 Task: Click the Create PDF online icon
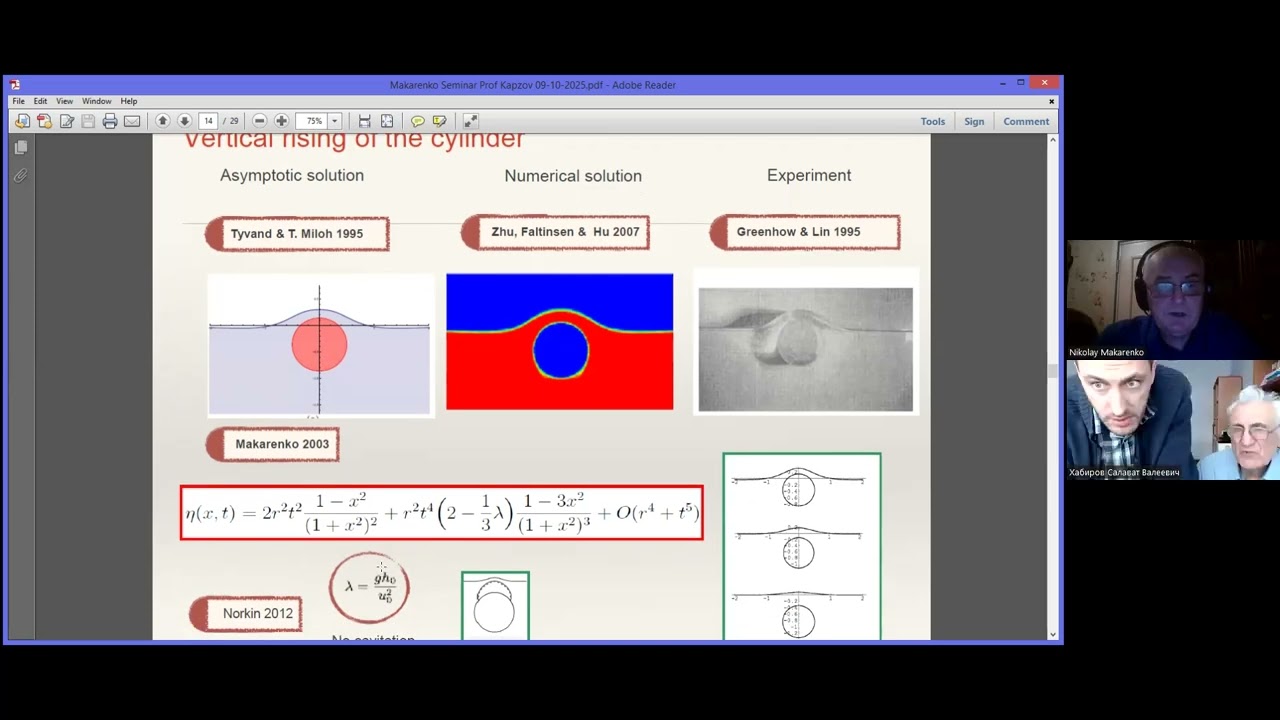click(44, 121)
